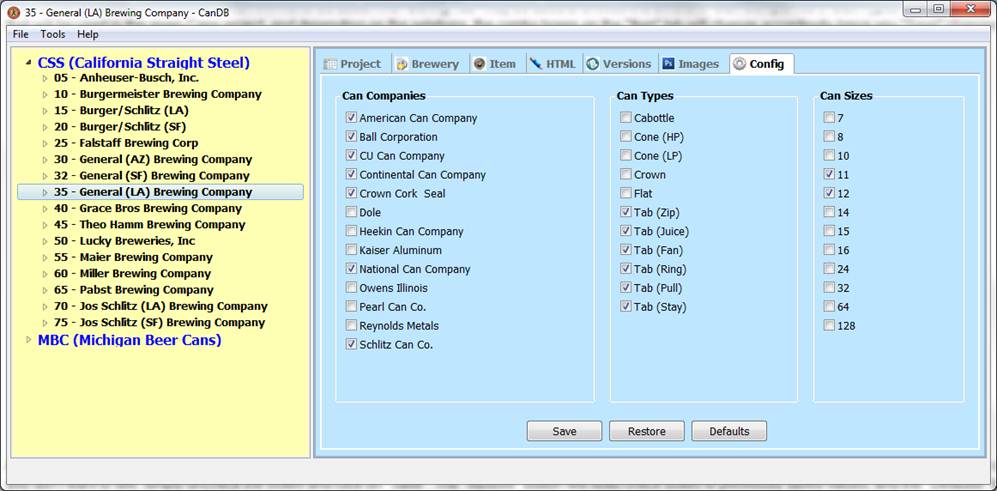Select 65 - Pabst Brewing Company
Viewport: 997px width, 491px height.
click(x=134, y=290)
